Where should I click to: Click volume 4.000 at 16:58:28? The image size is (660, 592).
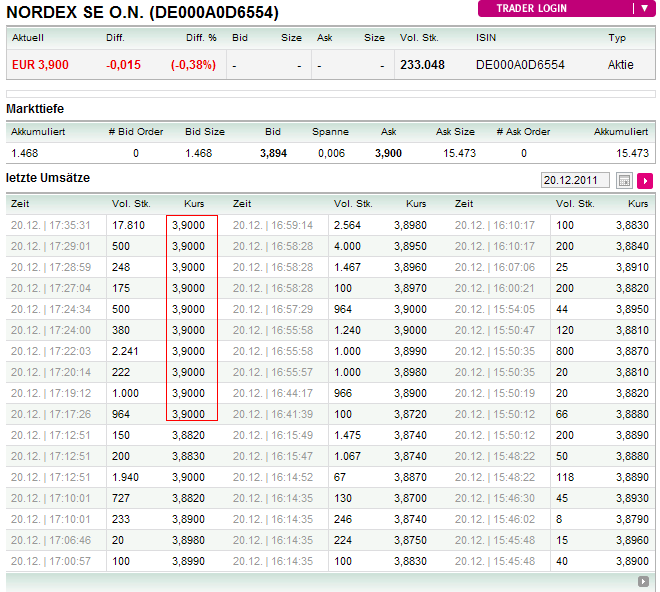(347, 246)
